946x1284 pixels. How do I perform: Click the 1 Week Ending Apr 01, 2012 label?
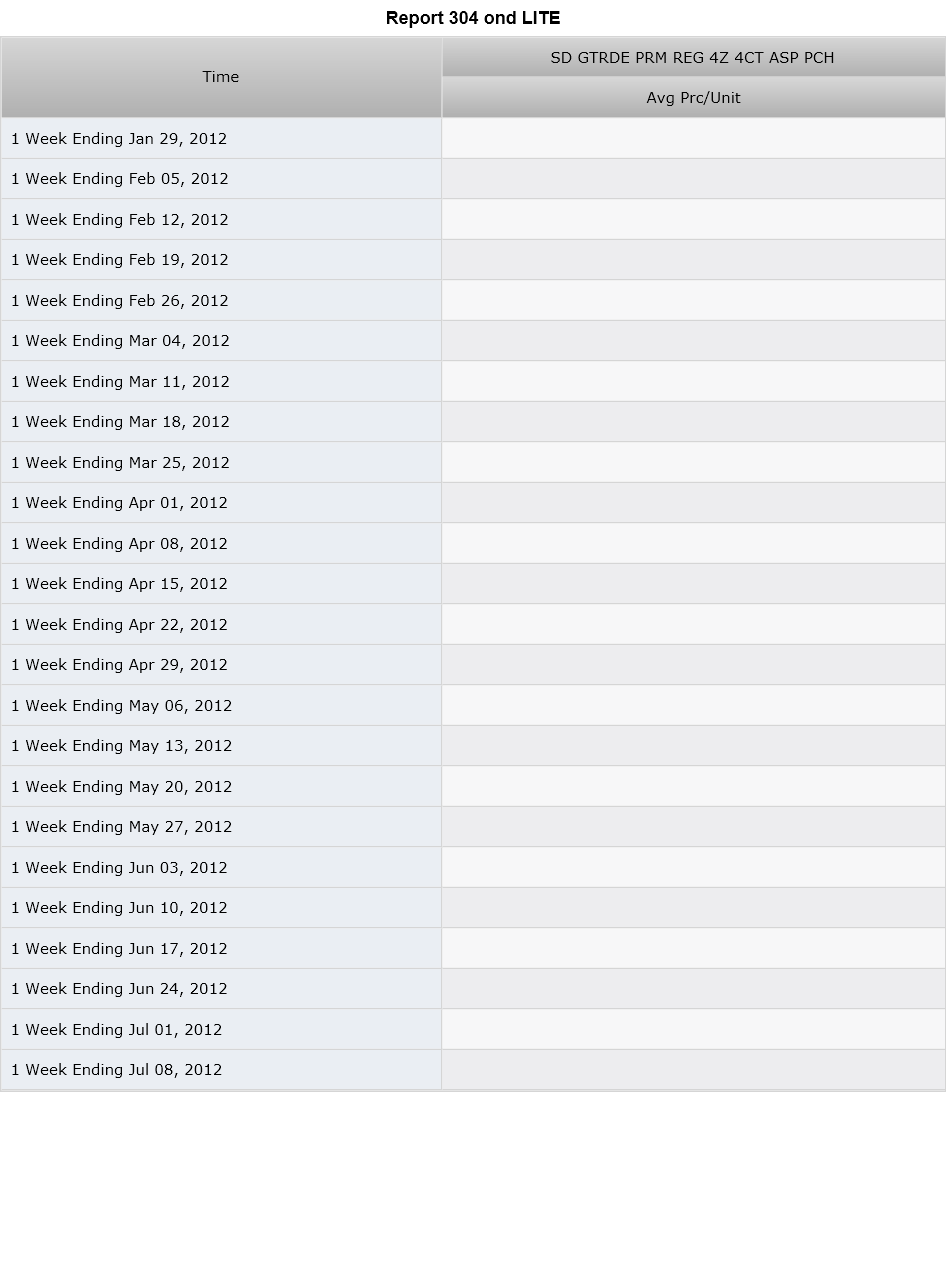(119, 503)
